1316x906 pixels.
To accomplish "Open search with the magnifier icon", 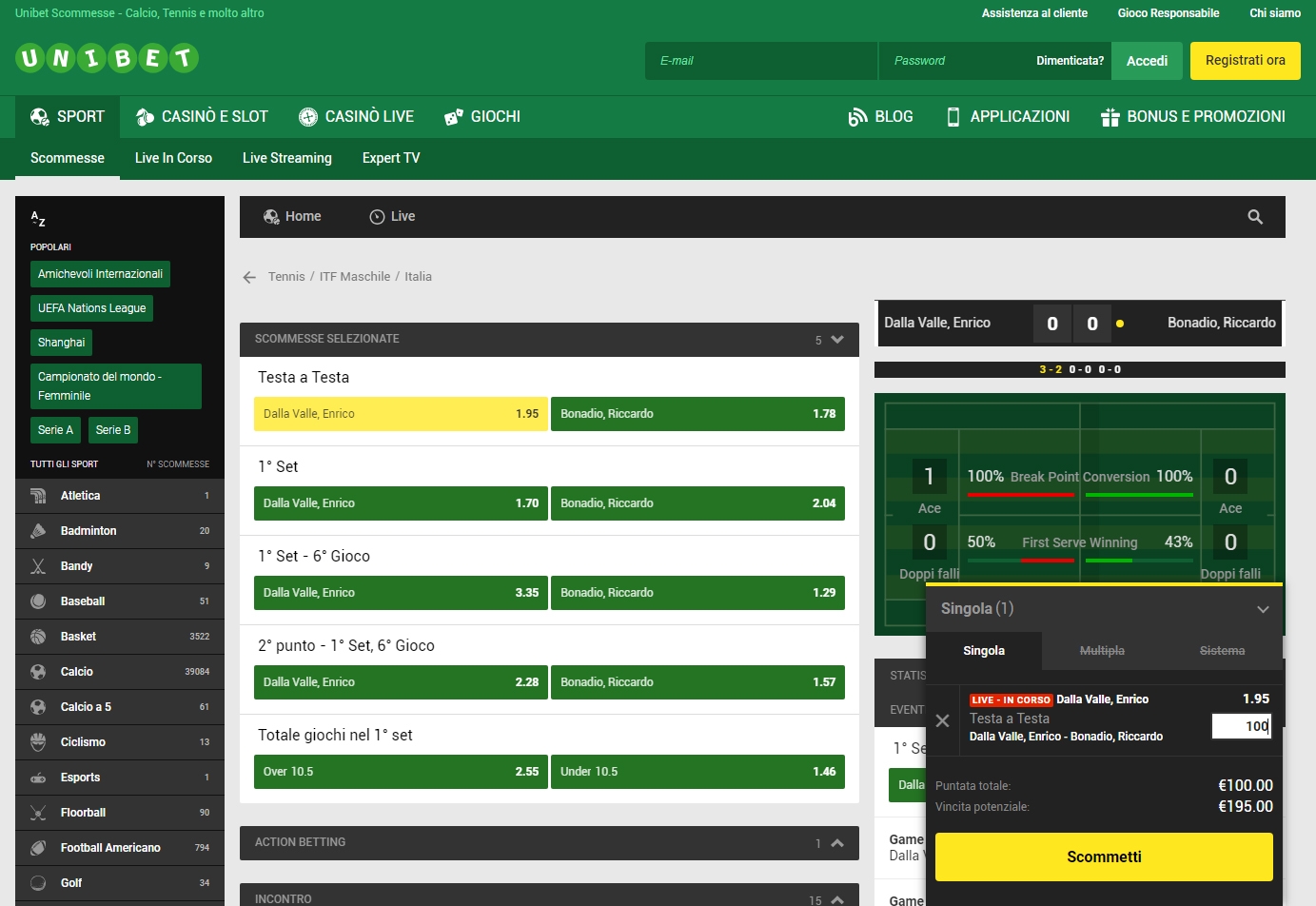I will pos(1255,216).
